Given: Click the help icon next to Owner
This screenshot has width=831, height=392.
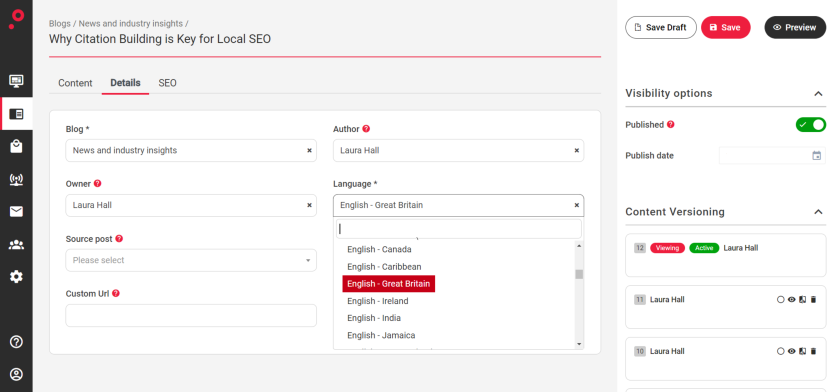Looking at the screenshot, I should [x=98, y=184].
